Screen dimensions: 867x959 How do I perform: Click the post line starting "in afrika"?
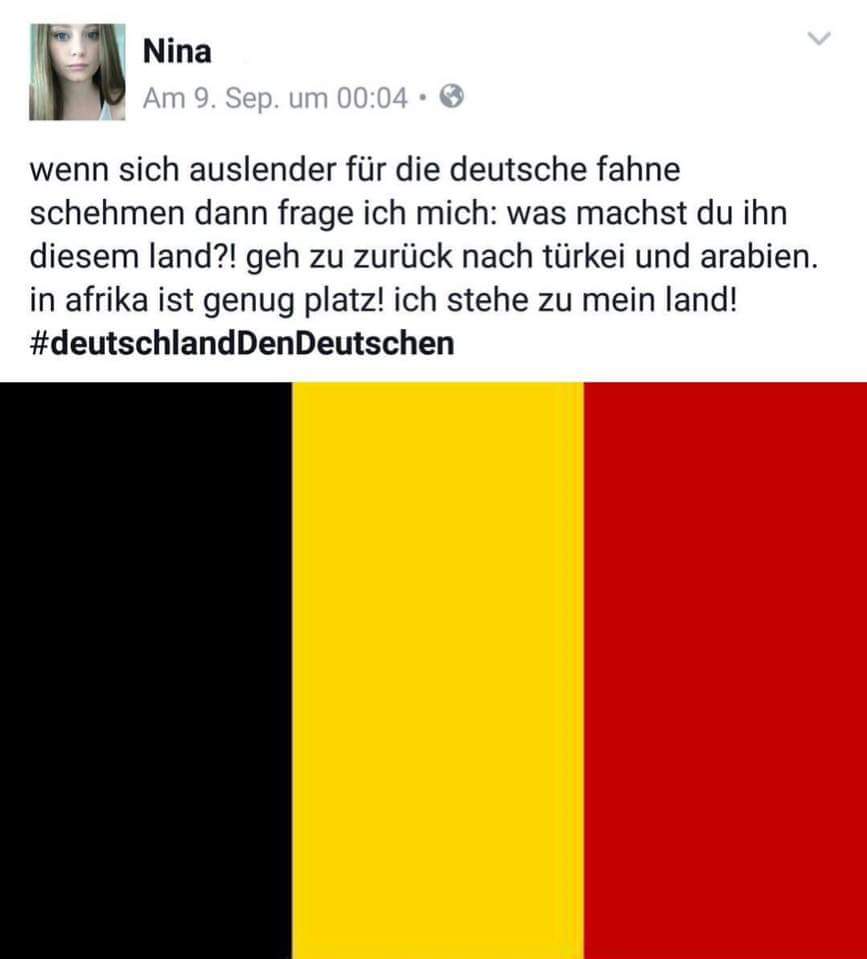pyautogui.click(x=383, y=300)
